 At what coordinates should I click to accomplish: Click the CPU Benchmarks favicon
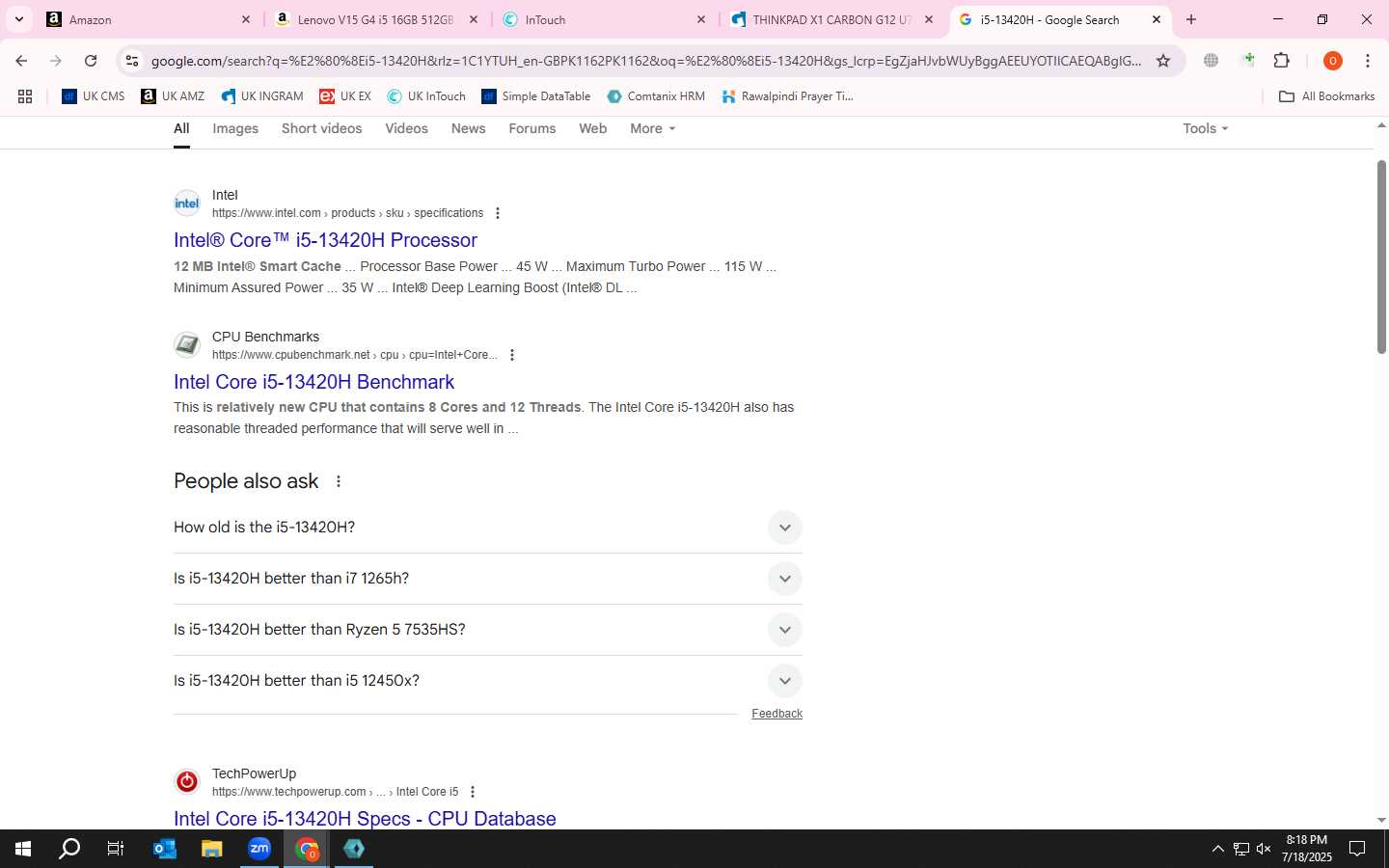(x=187, y=345)
